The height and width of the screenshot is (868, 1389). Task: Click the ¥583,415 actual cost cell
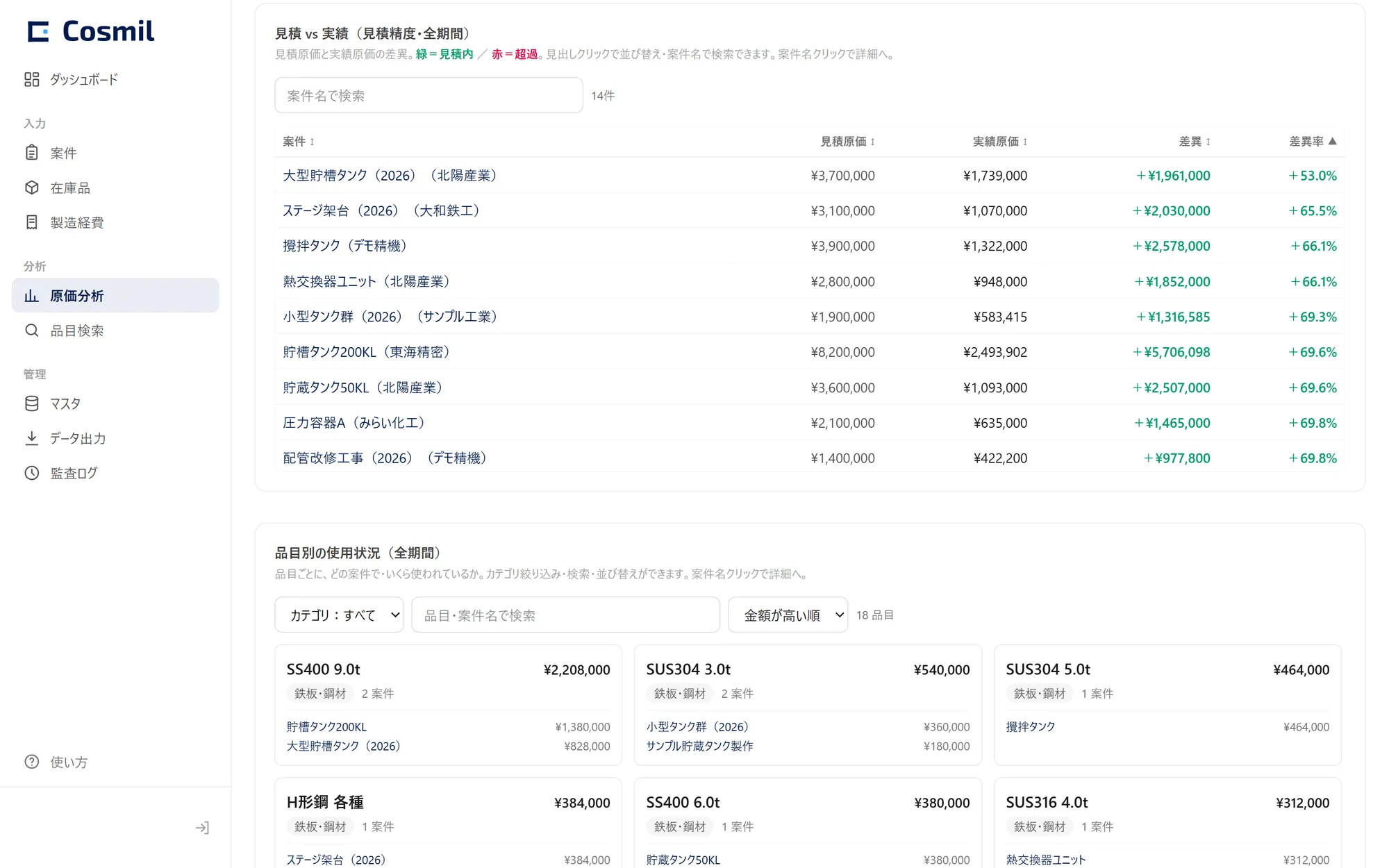(x=1000, y=317)
